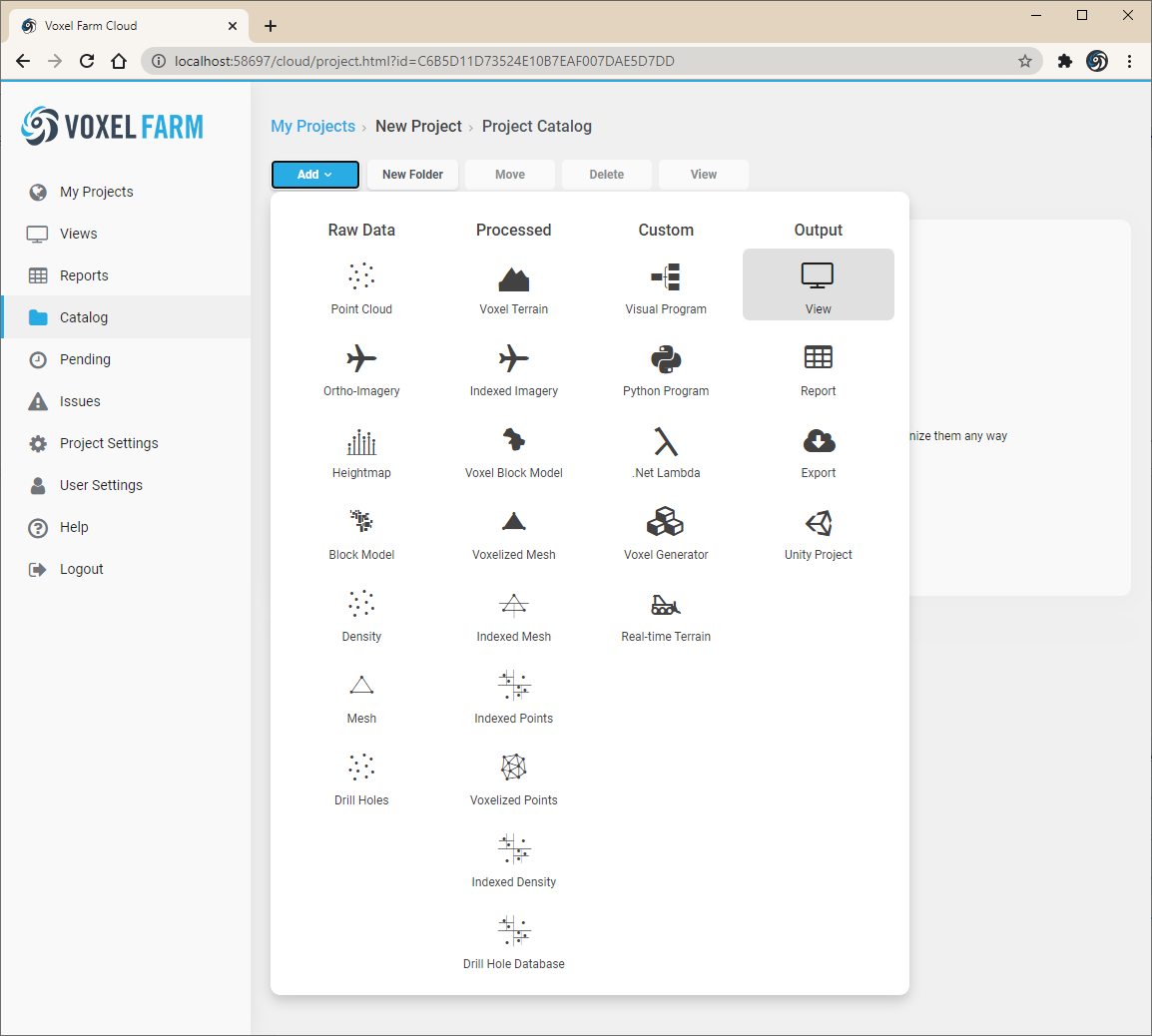Select Indexed Points item

pos(513,698)
